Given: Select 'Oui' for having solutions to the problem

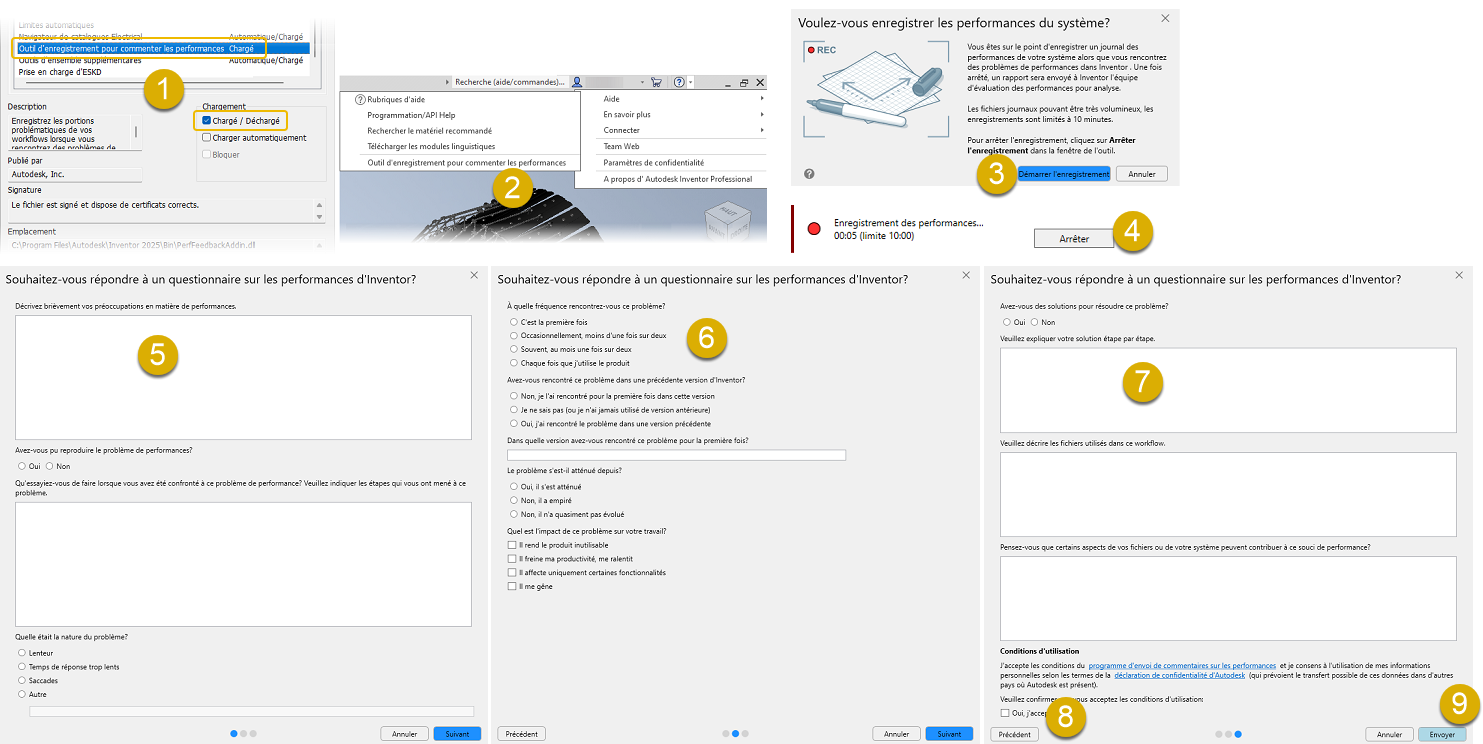Looking at the screenshot, I should click(1006, 322).
